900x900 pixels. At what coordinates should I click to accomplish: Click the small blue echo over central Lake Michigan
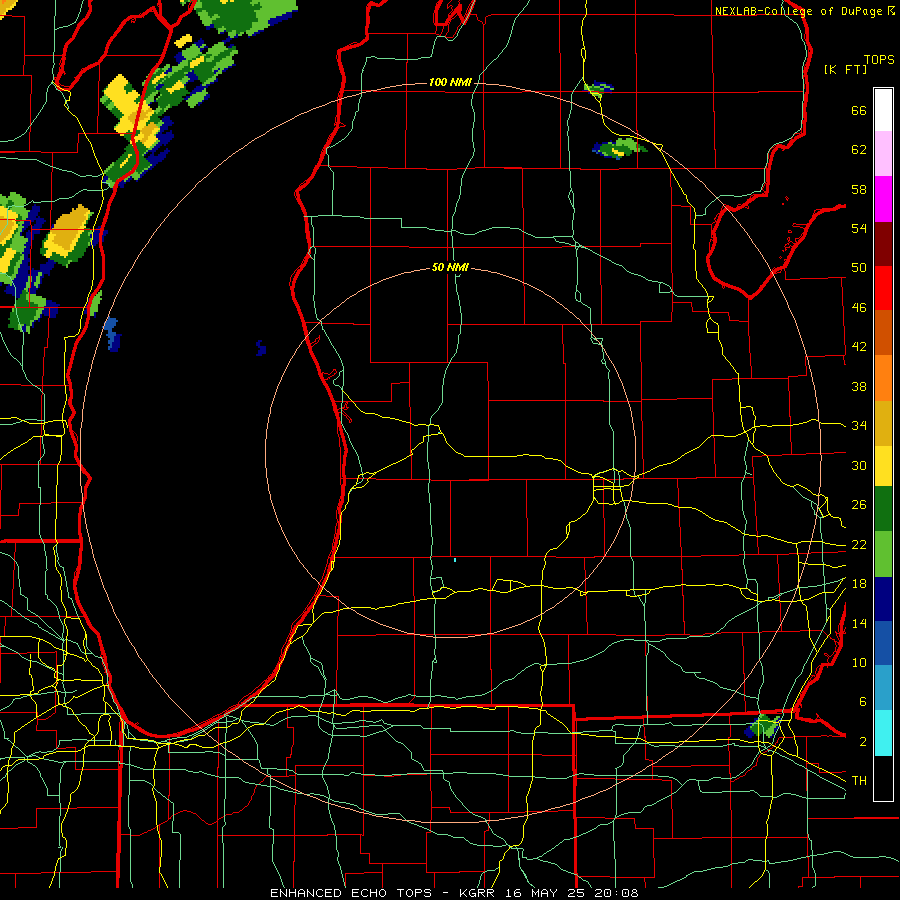pos(261,348)
